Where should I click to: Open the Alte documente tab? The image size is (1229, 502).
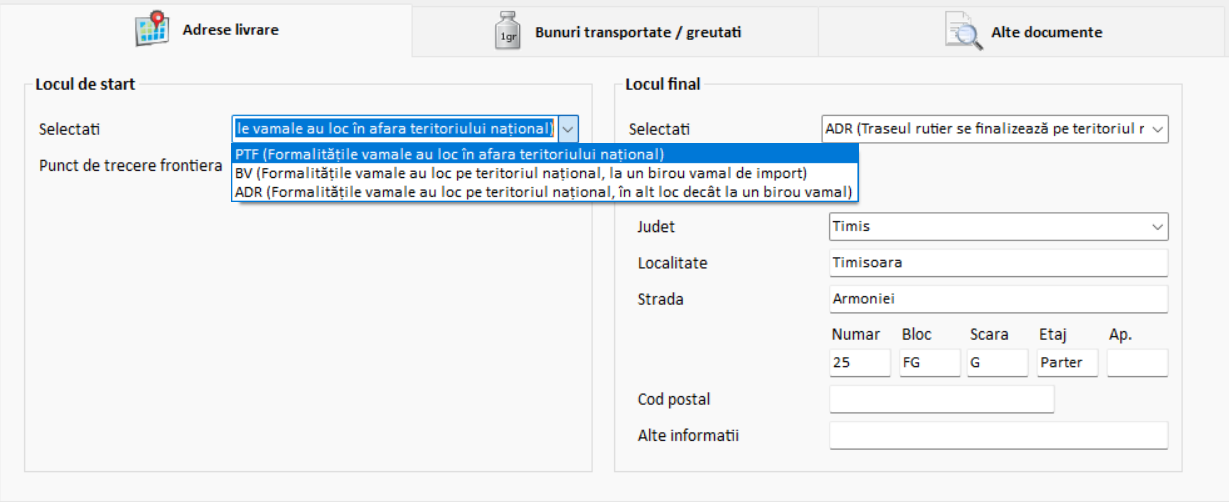click(1023, 32)
